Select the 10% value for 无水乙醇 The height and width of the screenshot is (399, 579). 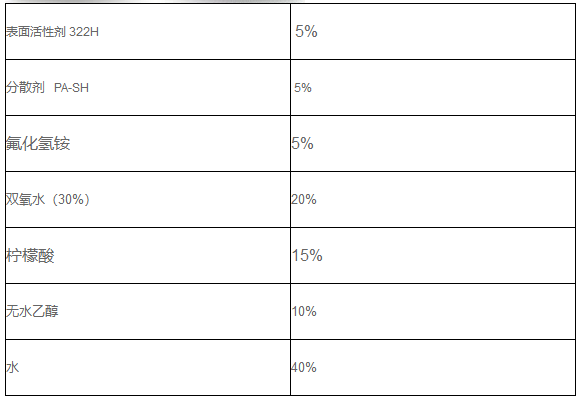(304, 312)
